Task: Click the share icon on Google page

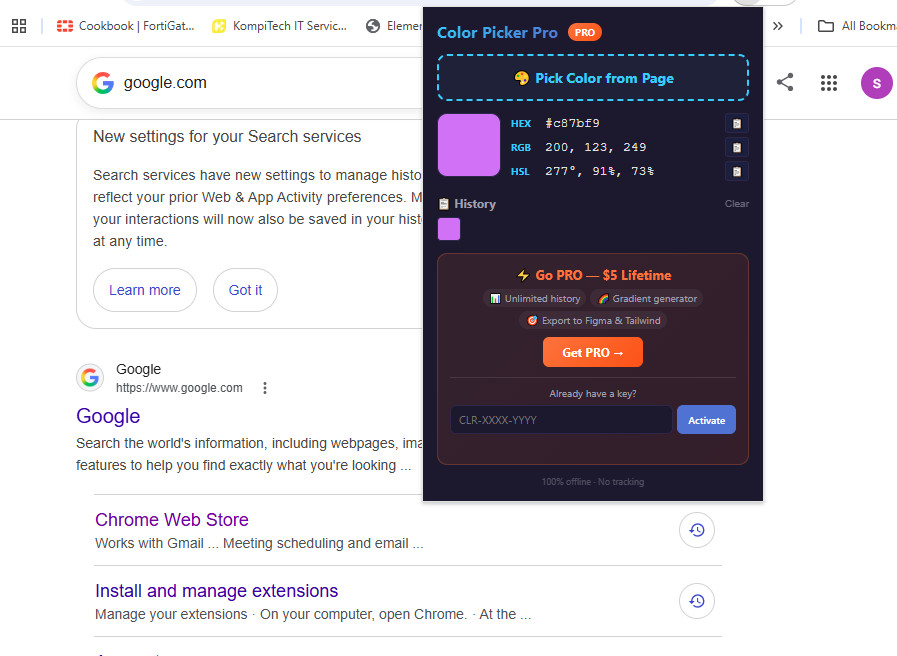Action: click(x=785, y=82)
